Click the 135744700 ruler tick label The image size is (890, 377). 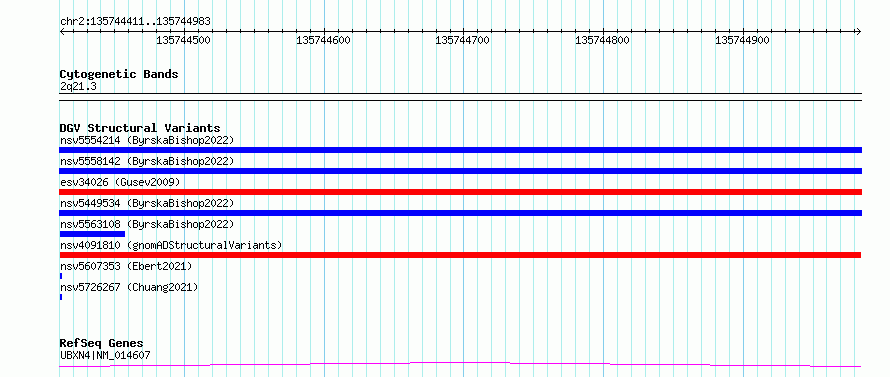click(x=463, y=40)
